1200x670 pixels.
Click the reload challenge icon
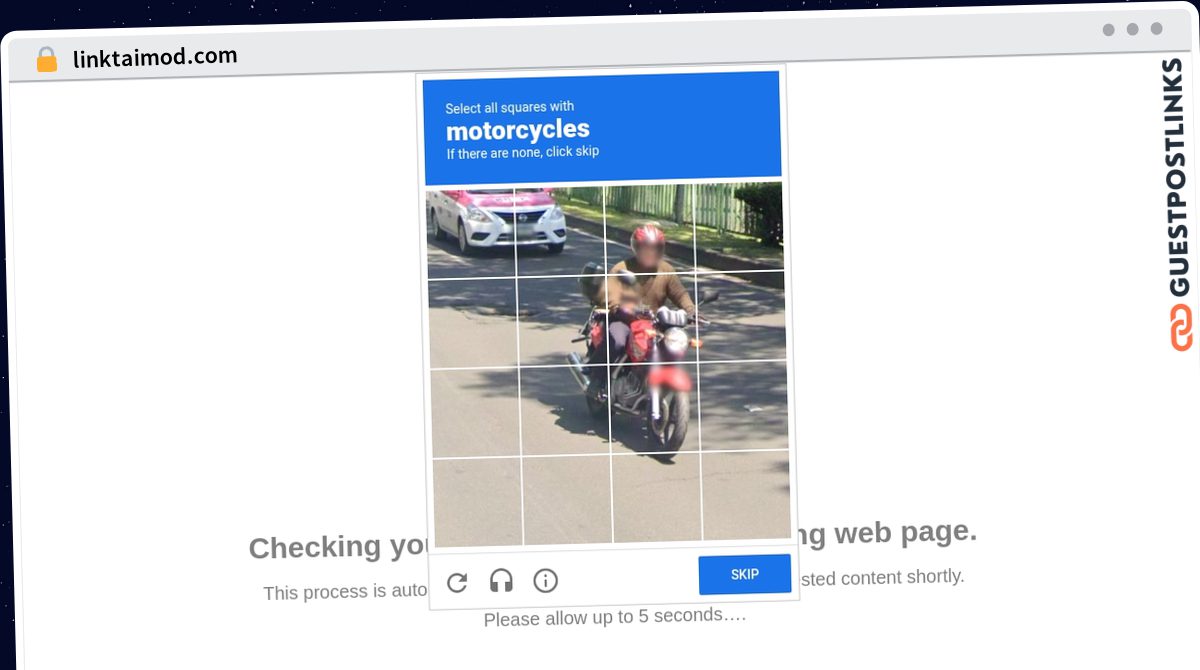pyautogui.click(x=457, y=583)
